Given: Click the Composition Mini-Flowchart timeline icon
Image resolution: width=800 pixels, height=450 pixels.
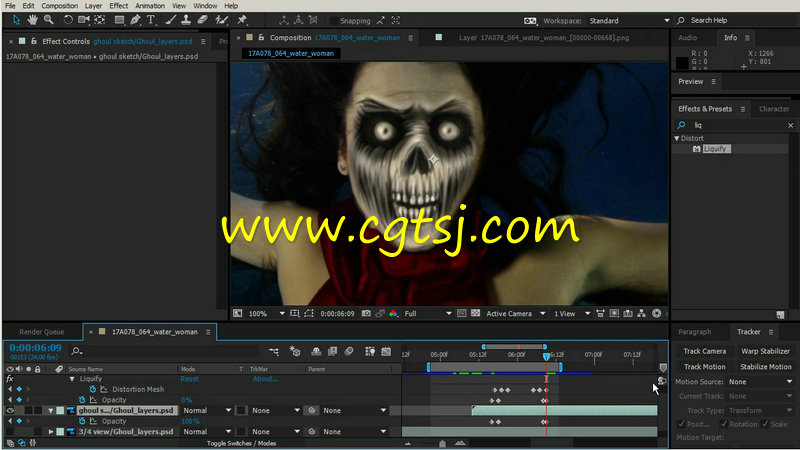Looking at the screenshot, I should (x=274, y=351).
